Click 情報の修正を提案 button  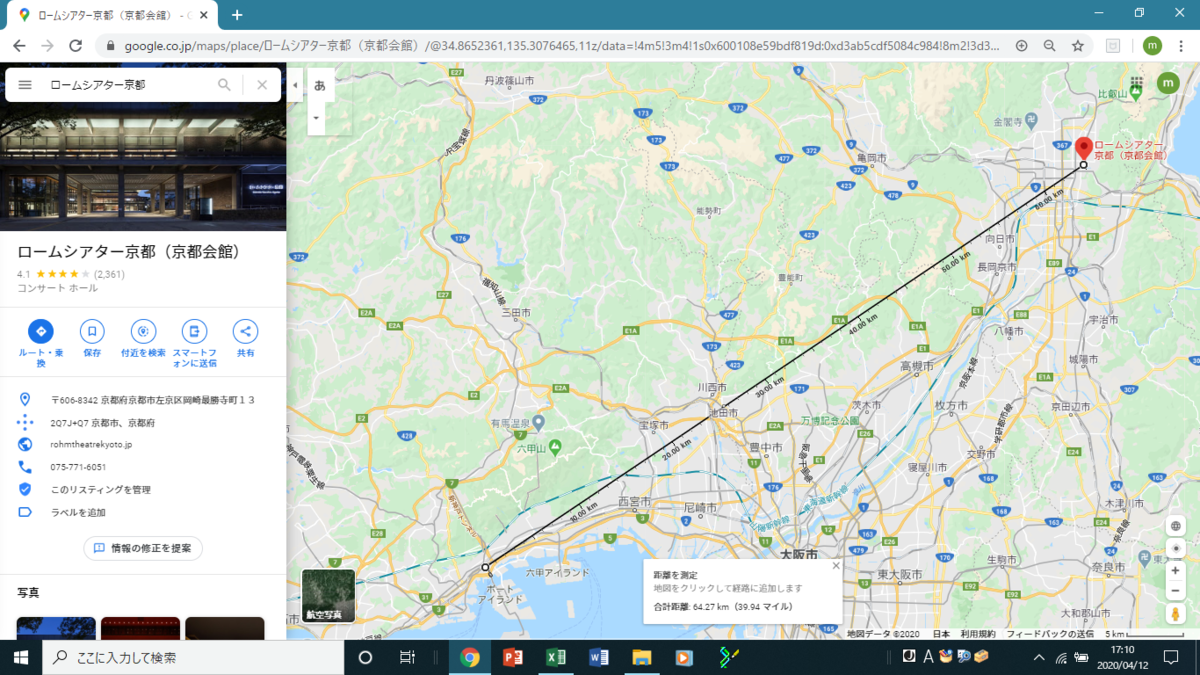click(x=143, y=548)
